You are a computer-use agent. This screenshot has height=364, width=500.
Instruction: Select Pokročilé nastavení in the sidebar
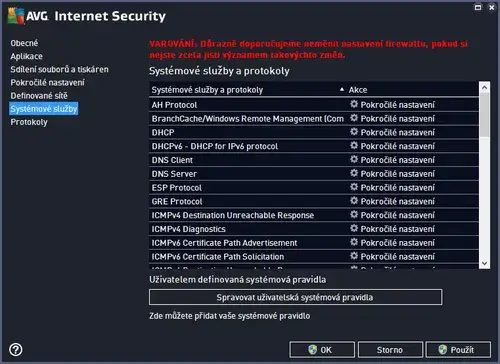(x=47, y=83)
